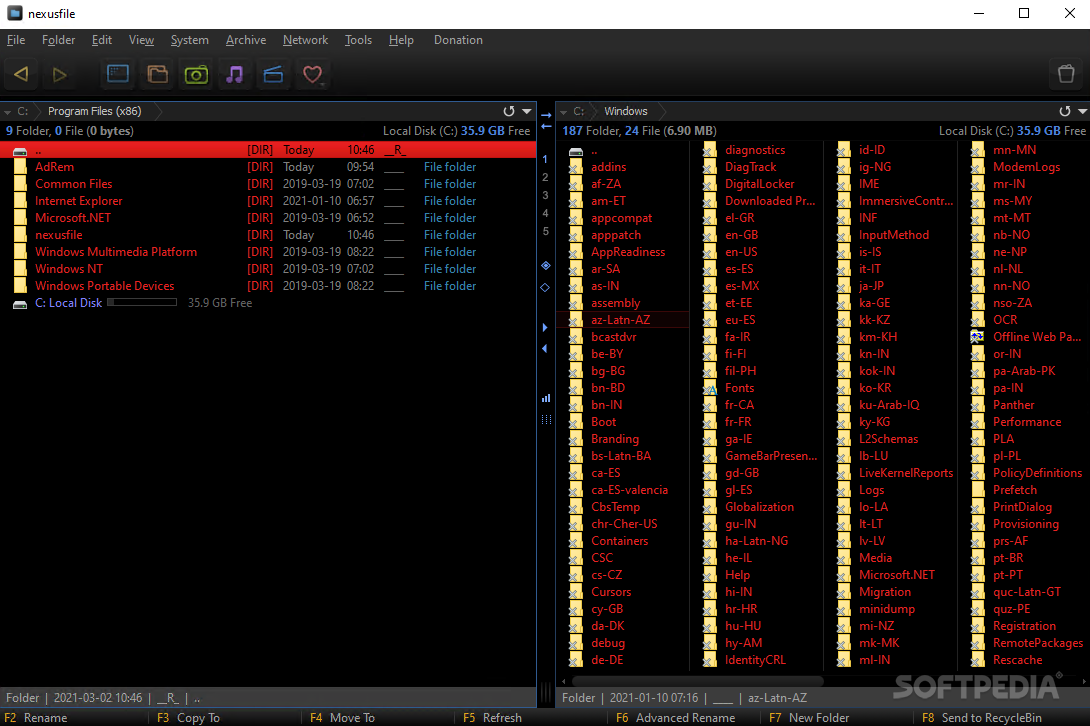Select folder slot 5 in the center strip
Screen dimensions: 1090x726
[545, 231]
